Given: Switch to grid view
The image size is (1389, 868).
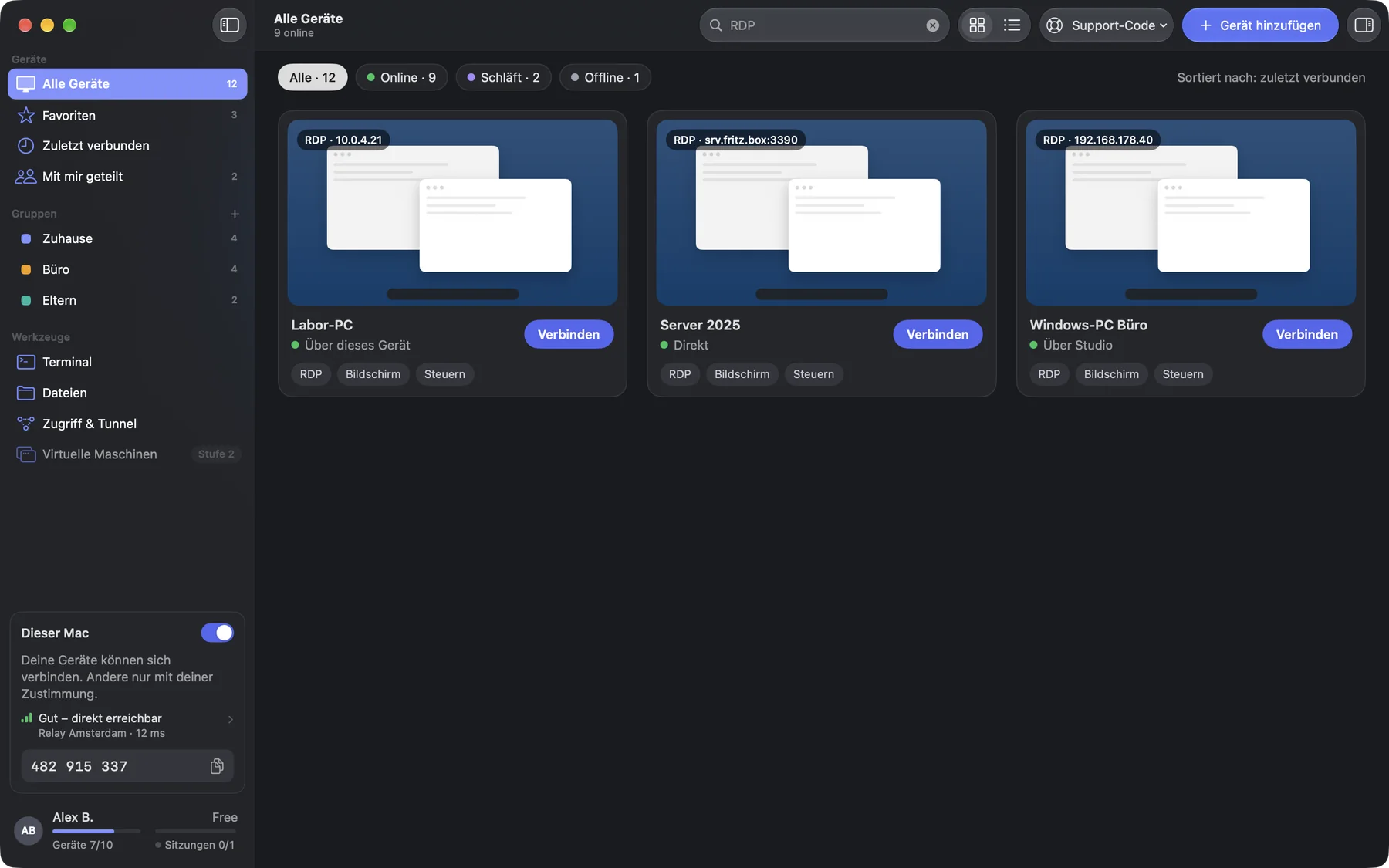Looking at the screenshot, I should [977, 25].
